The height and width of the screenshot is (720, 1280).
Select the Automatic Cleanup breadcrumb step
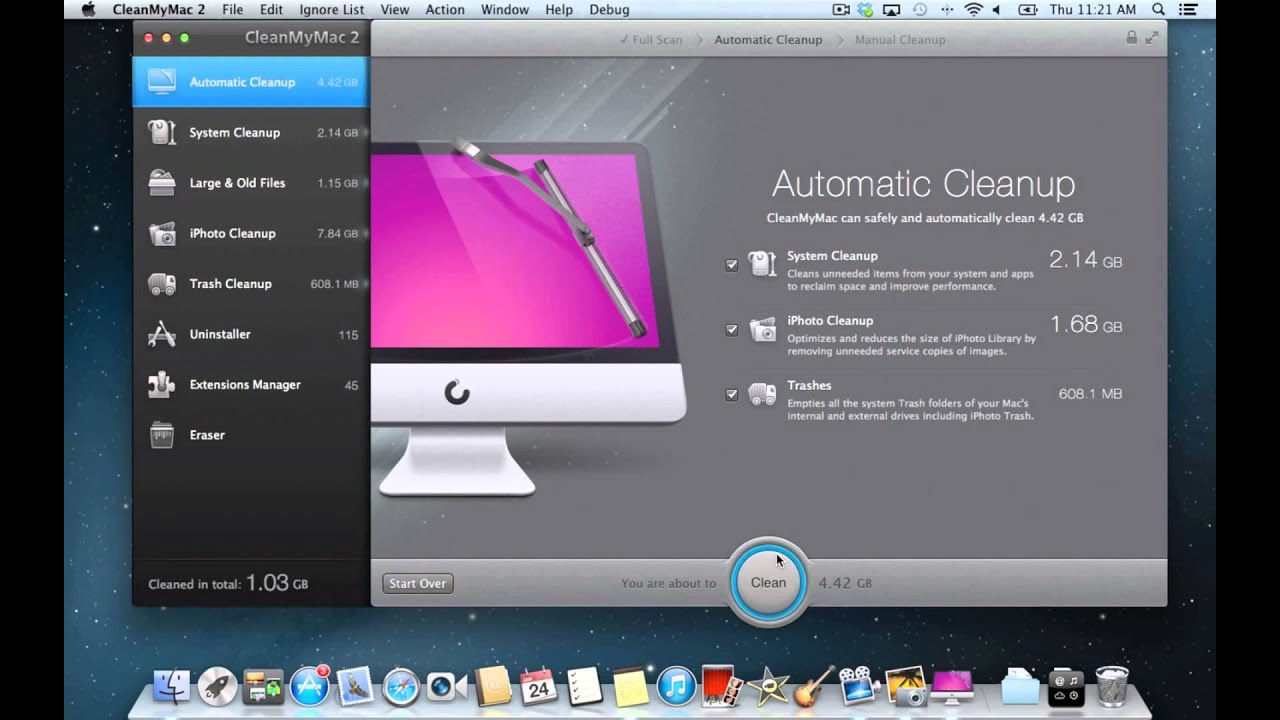coord(768,40)
